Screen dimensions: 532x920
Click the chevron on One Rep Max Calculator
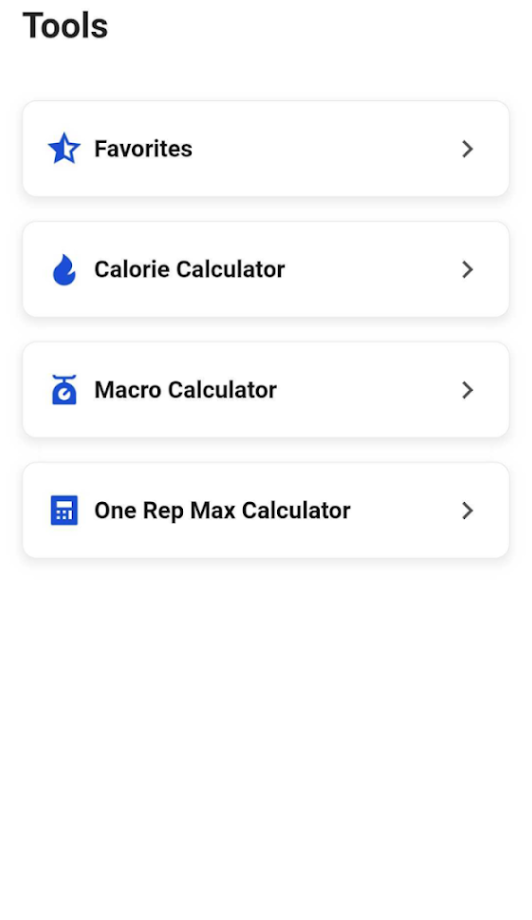pos(467,510)
